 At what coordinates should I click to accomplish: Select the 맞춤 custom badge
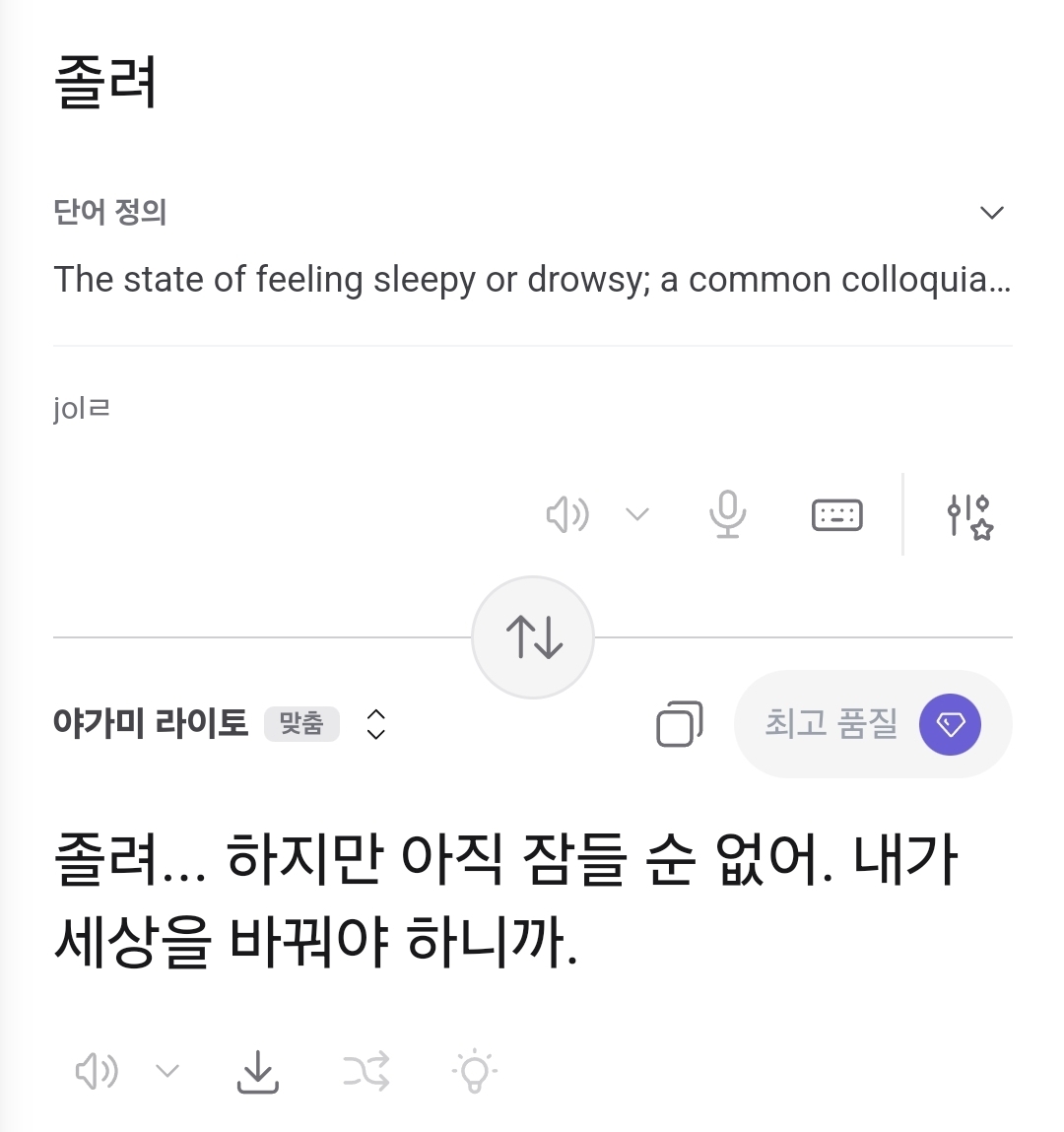pyautogui.click(x=301, y=724)
